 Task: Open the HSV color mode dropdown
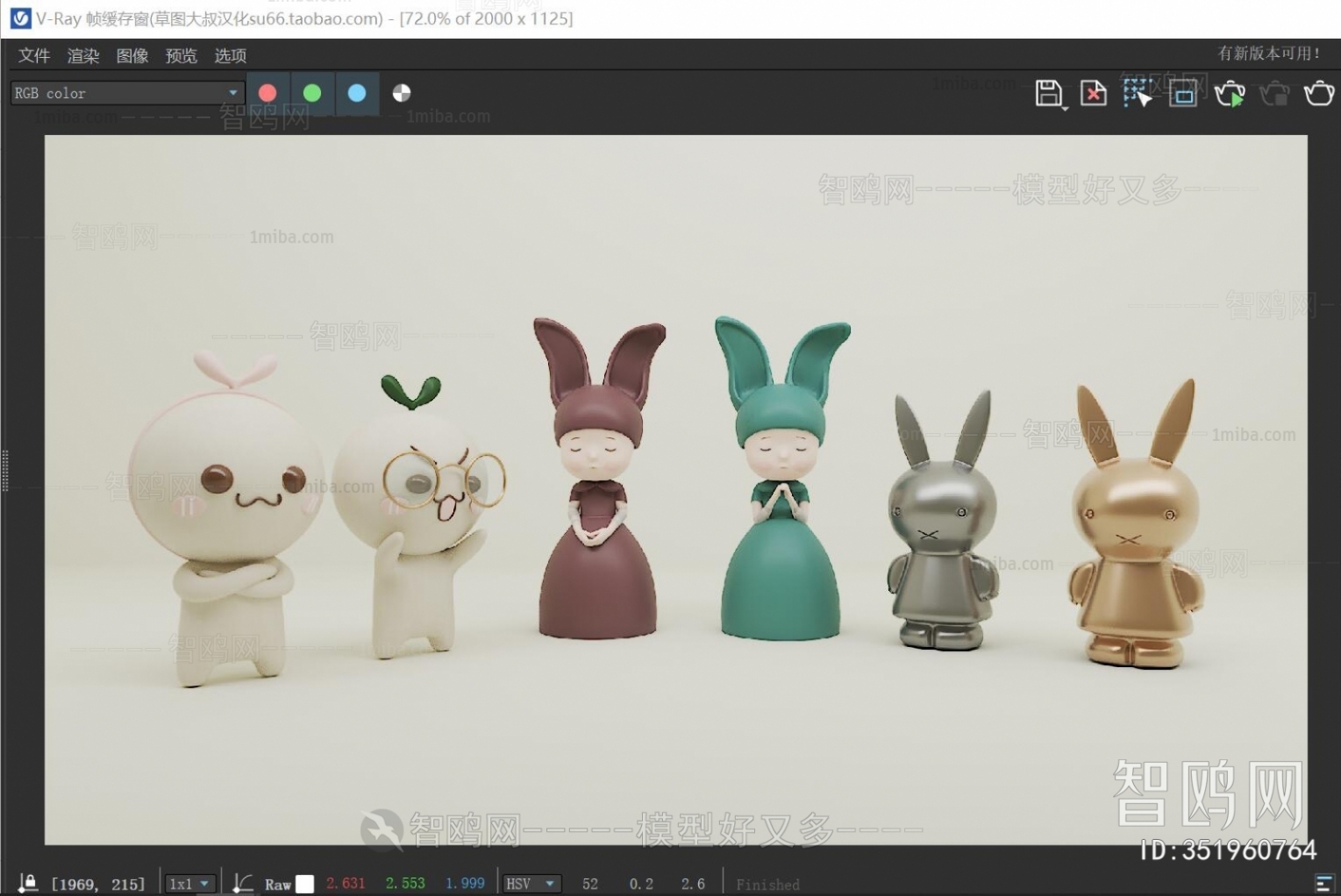[x=532, y=884]
